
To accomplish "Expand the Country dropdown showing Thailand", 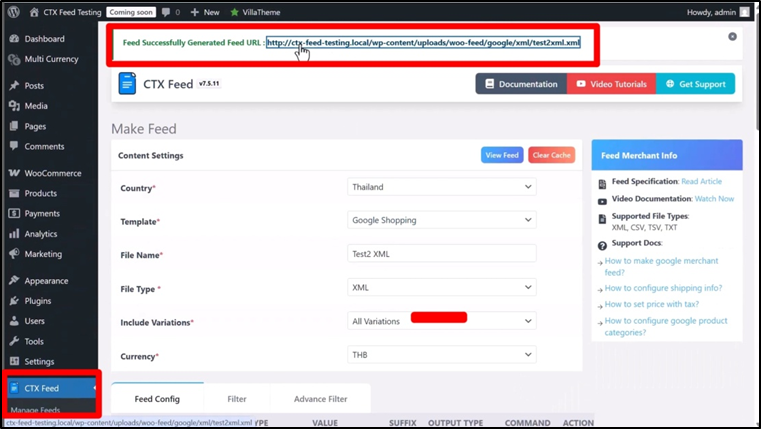I will [441, 187].
